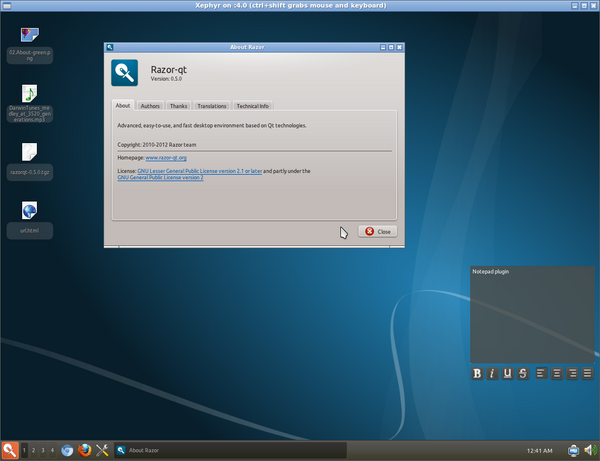Open the Translations tab
This screenshot has width=600, height=461.
click(211, 105)
